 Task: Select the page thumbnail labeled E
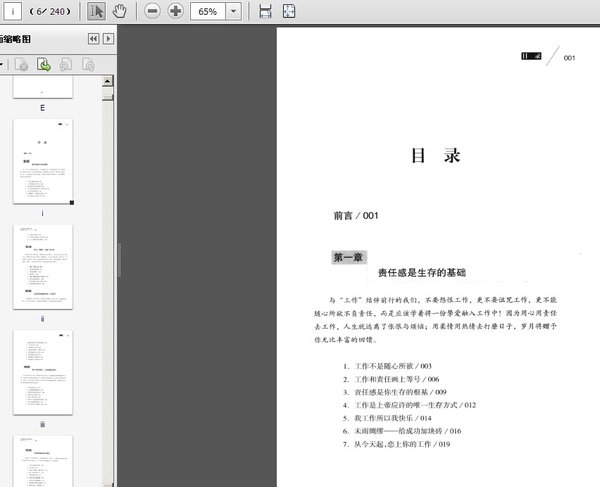43,87
